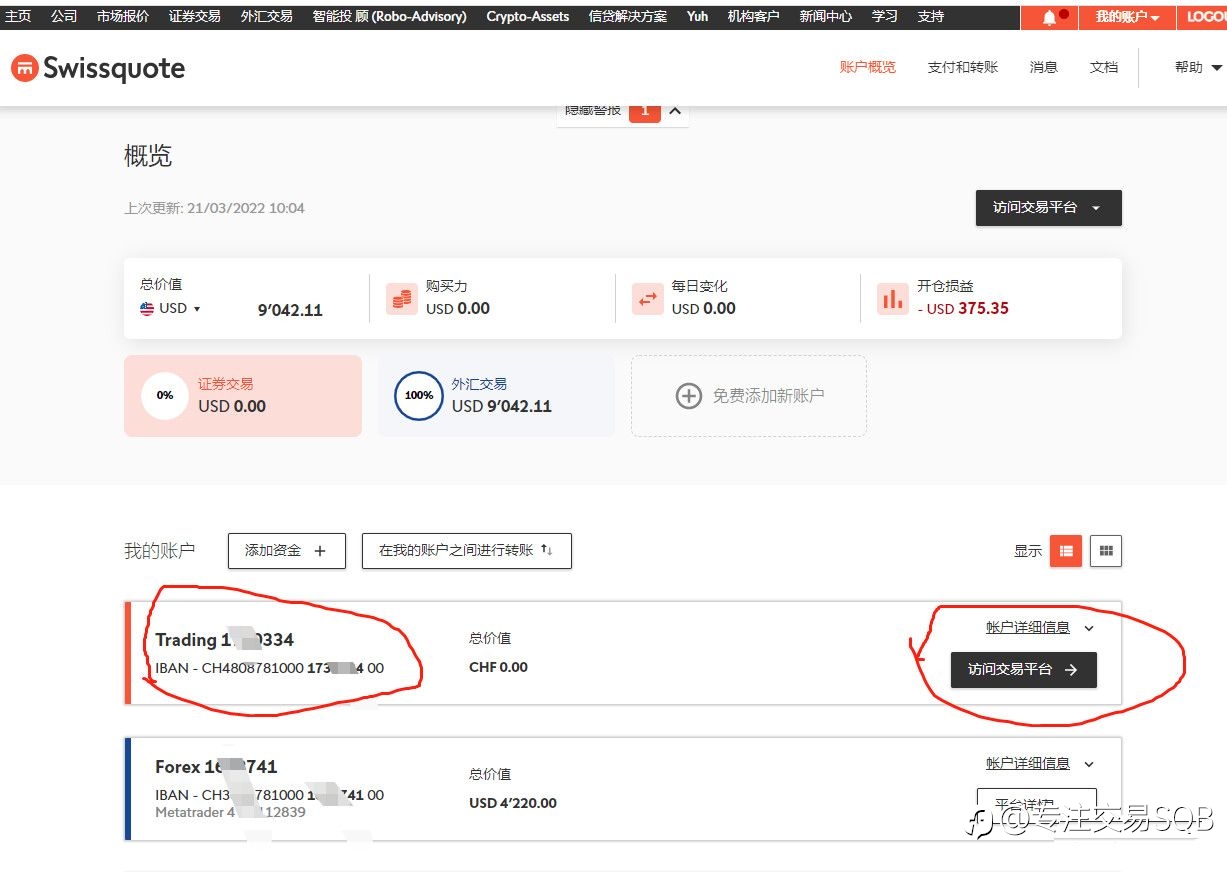Click the plus icon to add new account

click(x=688, y=396)
